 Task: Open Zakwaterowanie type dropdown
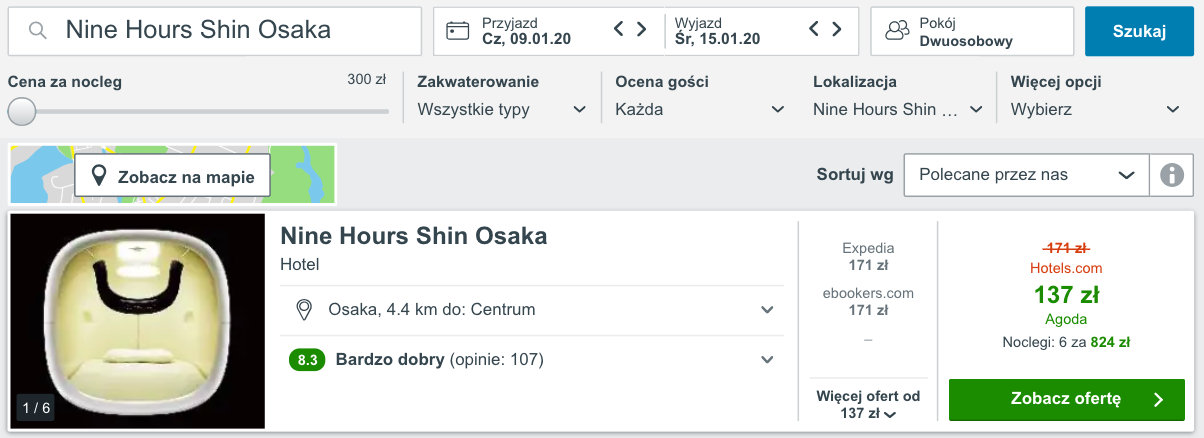[502, 109]
